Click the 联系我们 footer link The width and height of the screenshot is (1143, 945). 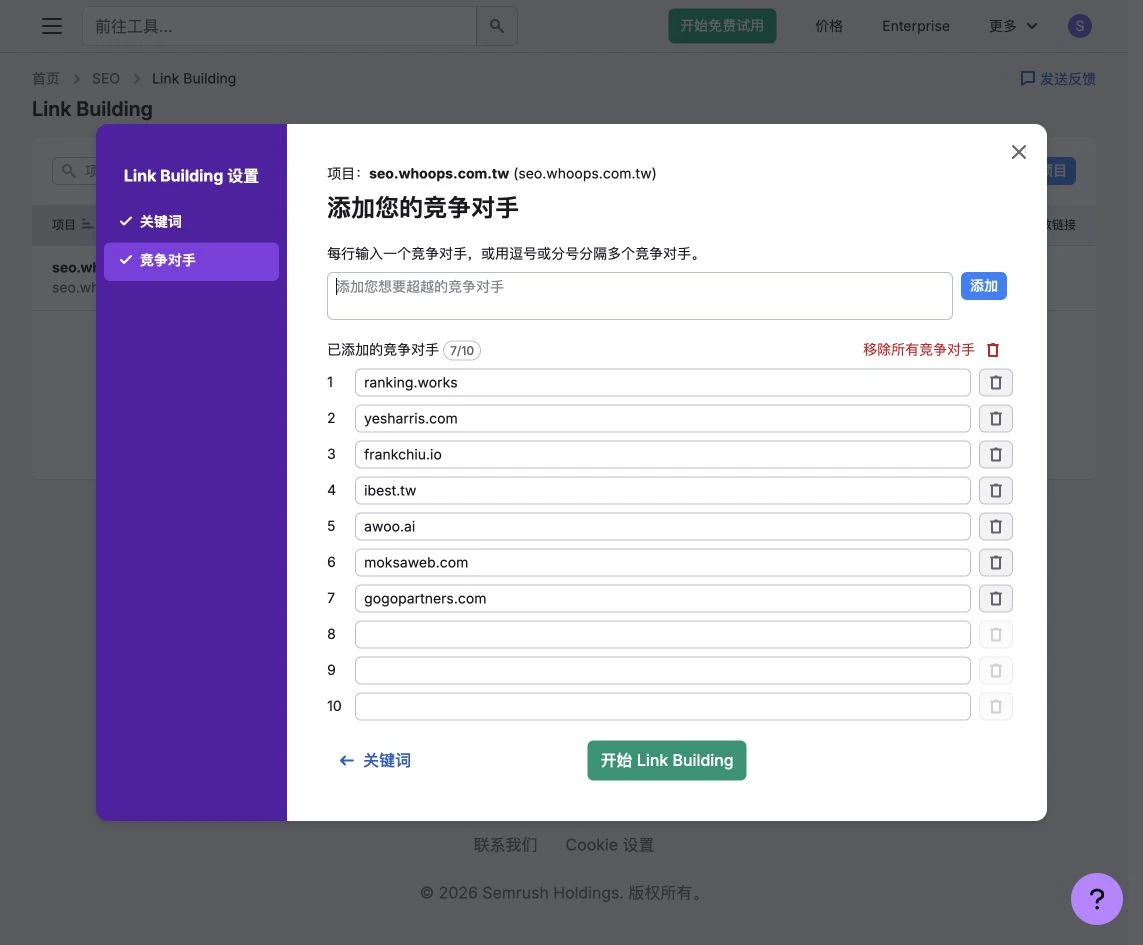pos(505,845)
